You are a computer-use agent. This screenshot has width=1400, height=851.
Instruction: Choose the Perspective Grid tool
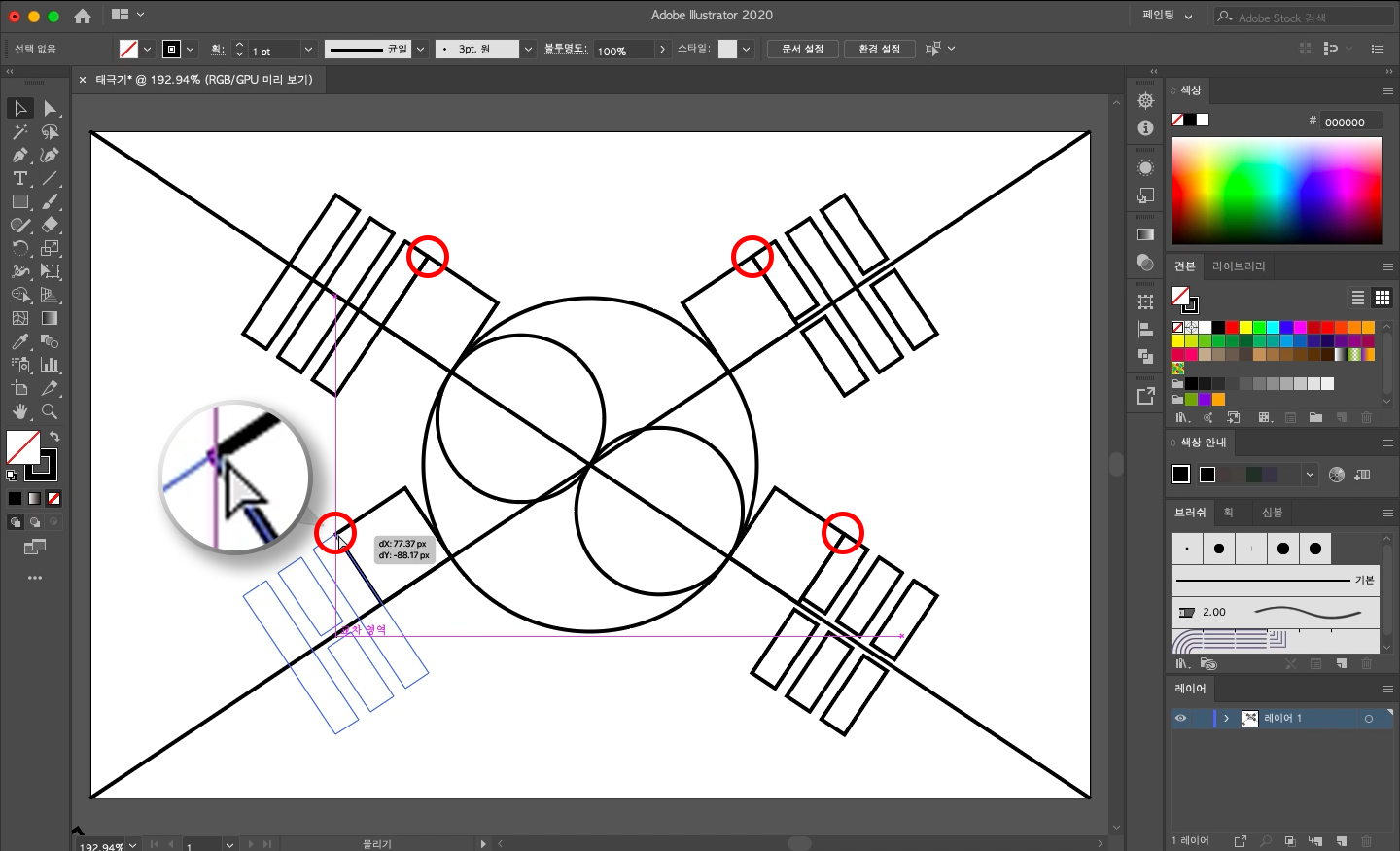click(51, 295)
